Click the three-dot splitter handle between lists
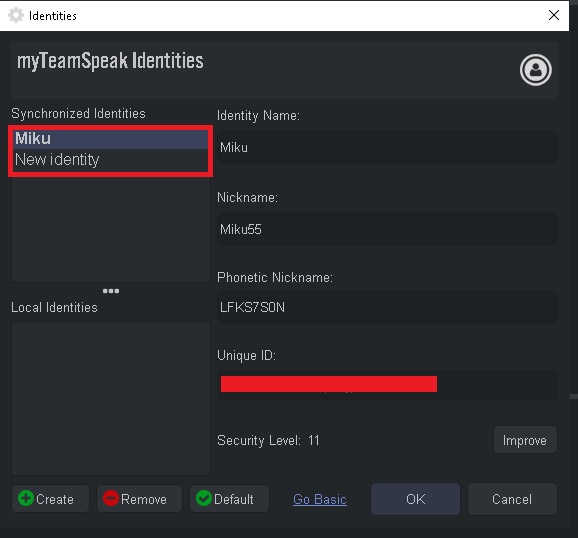This screenshot has height=538, width=578. click(111, 291)
